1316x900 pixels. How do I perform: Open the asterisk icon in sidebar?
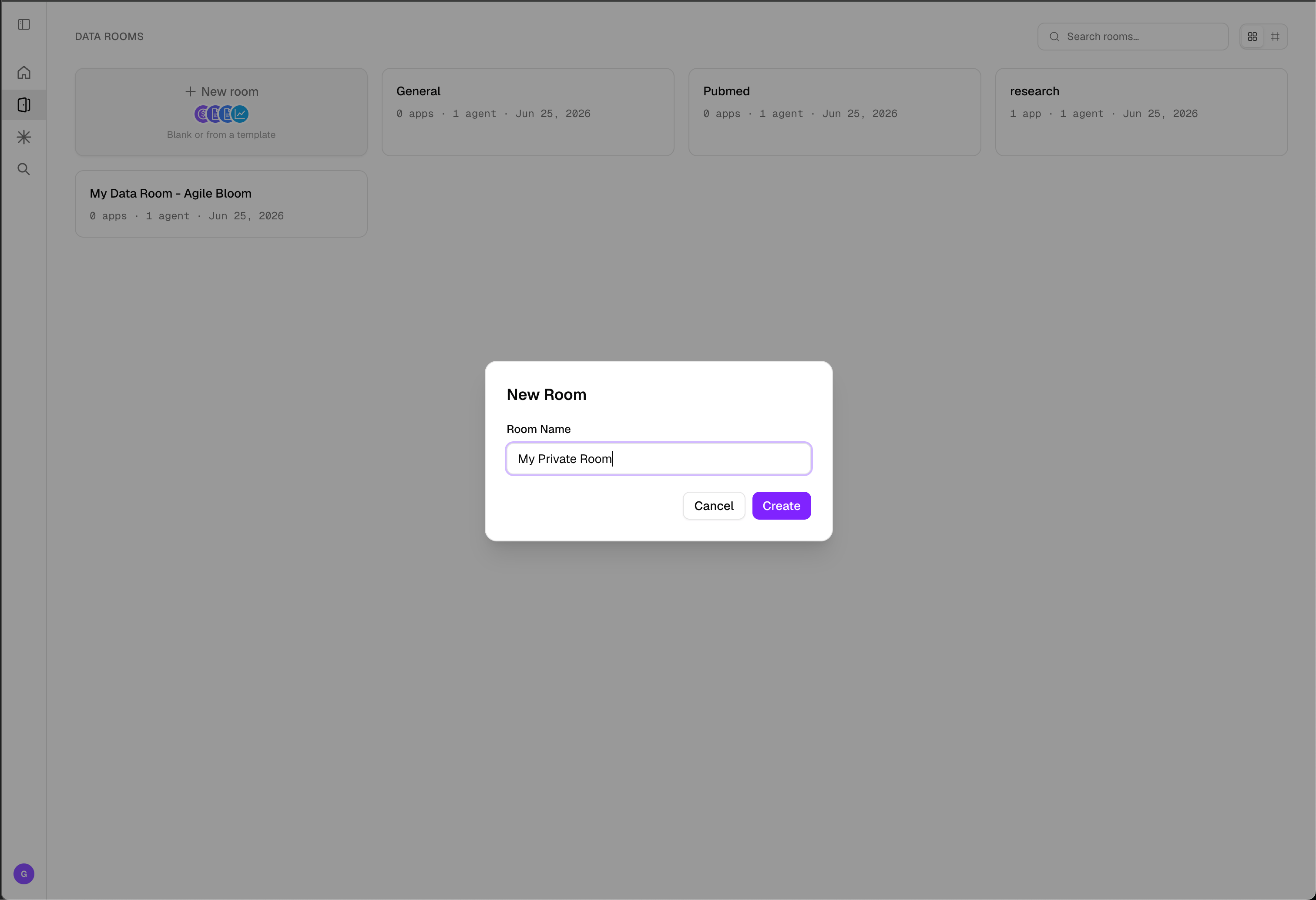(x=24, y=137)
